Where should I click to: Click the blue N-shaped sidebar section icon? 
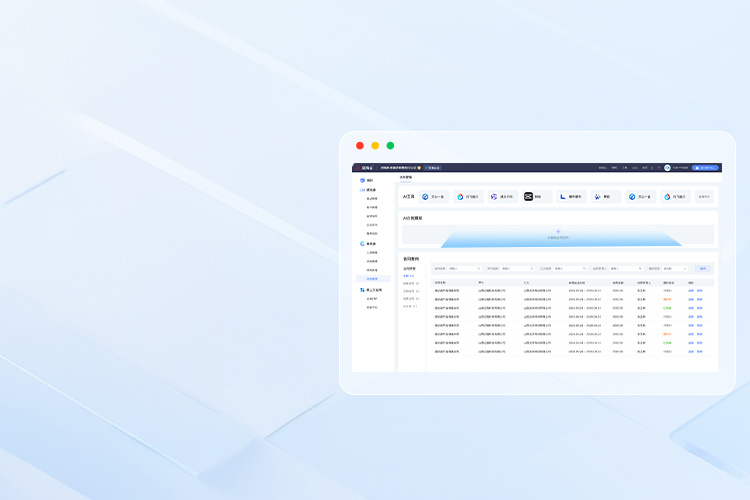click(363, 290)
